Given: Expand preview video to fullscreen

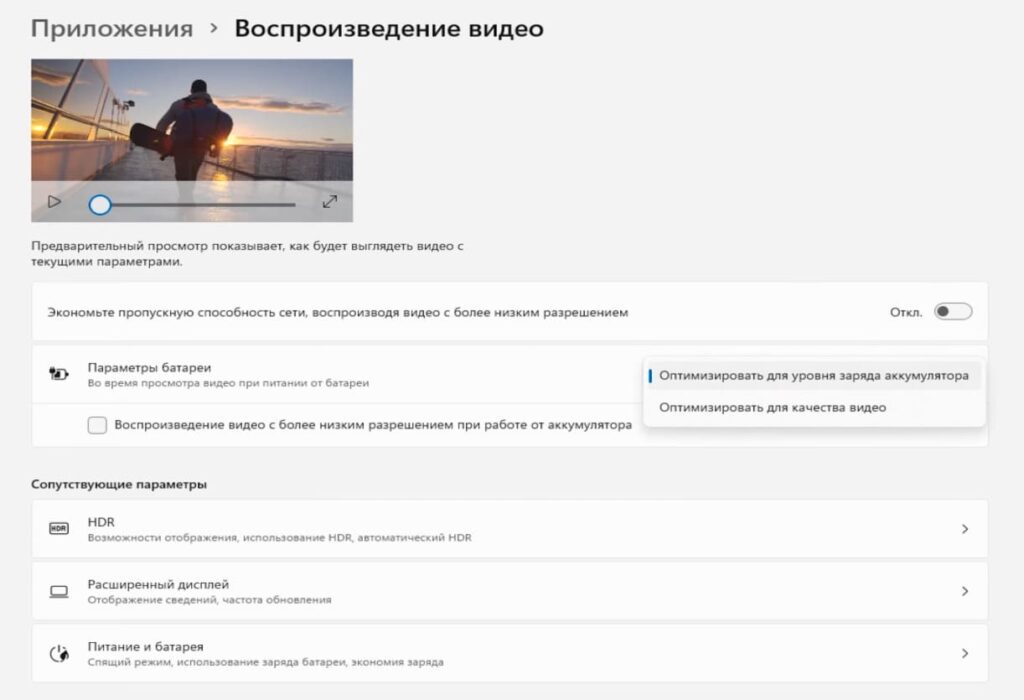Looking at the screenshot, I should (x=330, y=202).
